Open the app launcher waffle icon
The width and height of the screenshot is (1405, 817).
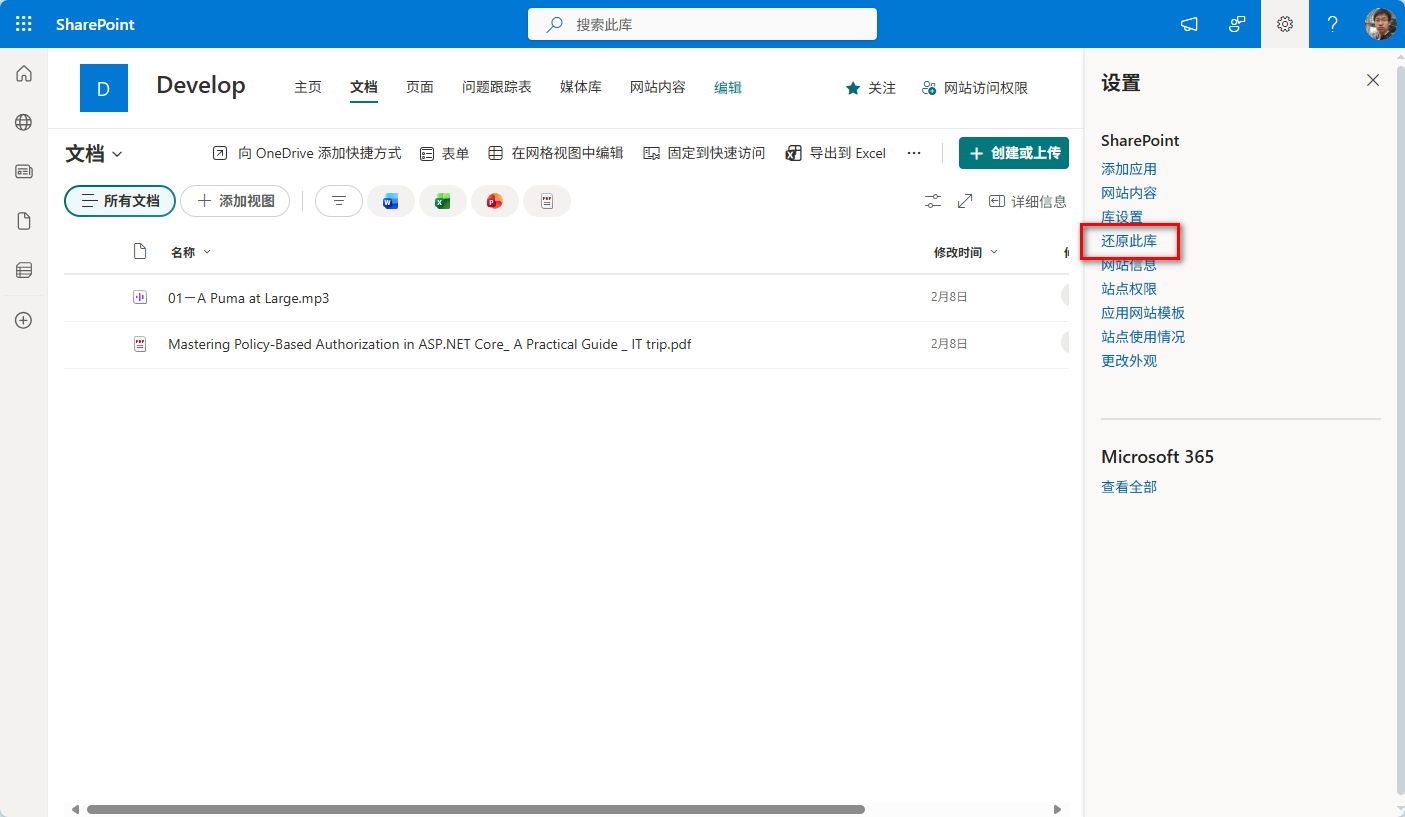pyautogui.click(x=24, y=24)
